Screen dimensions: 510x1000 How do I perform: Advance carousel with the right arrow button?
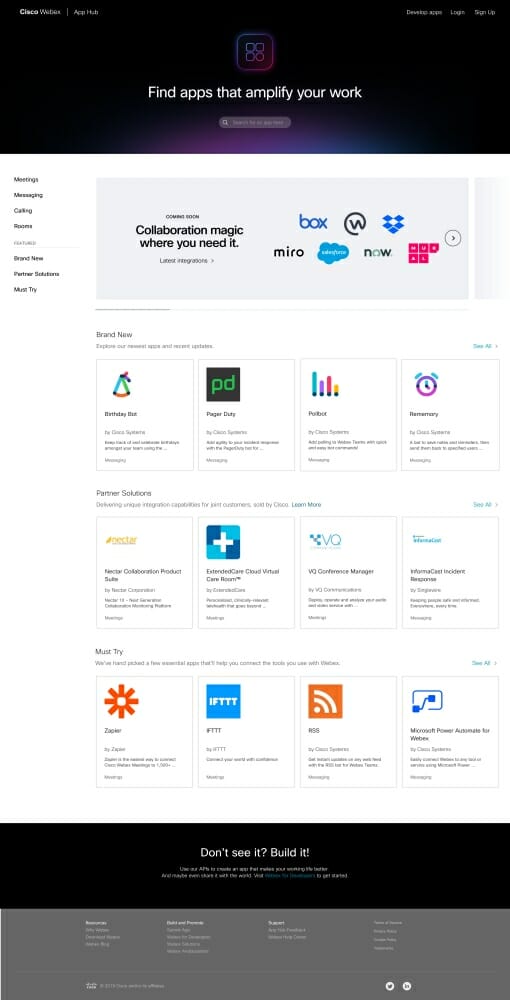pyautogui.click(x=453, y=238)
